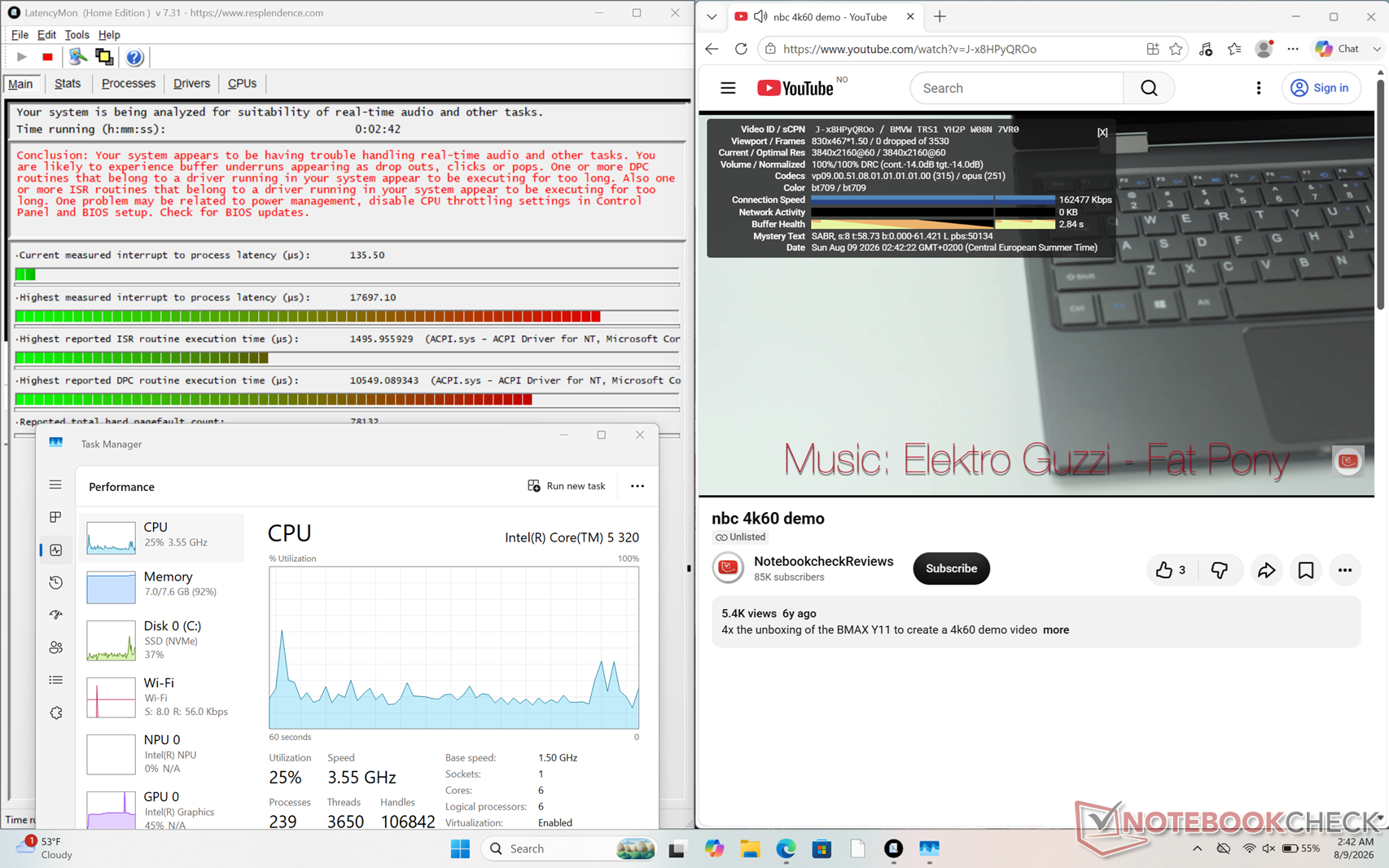Click the YouTube search magnifier button
The height and width of the screenshot is (868, 1389).
coord(1149,88)
